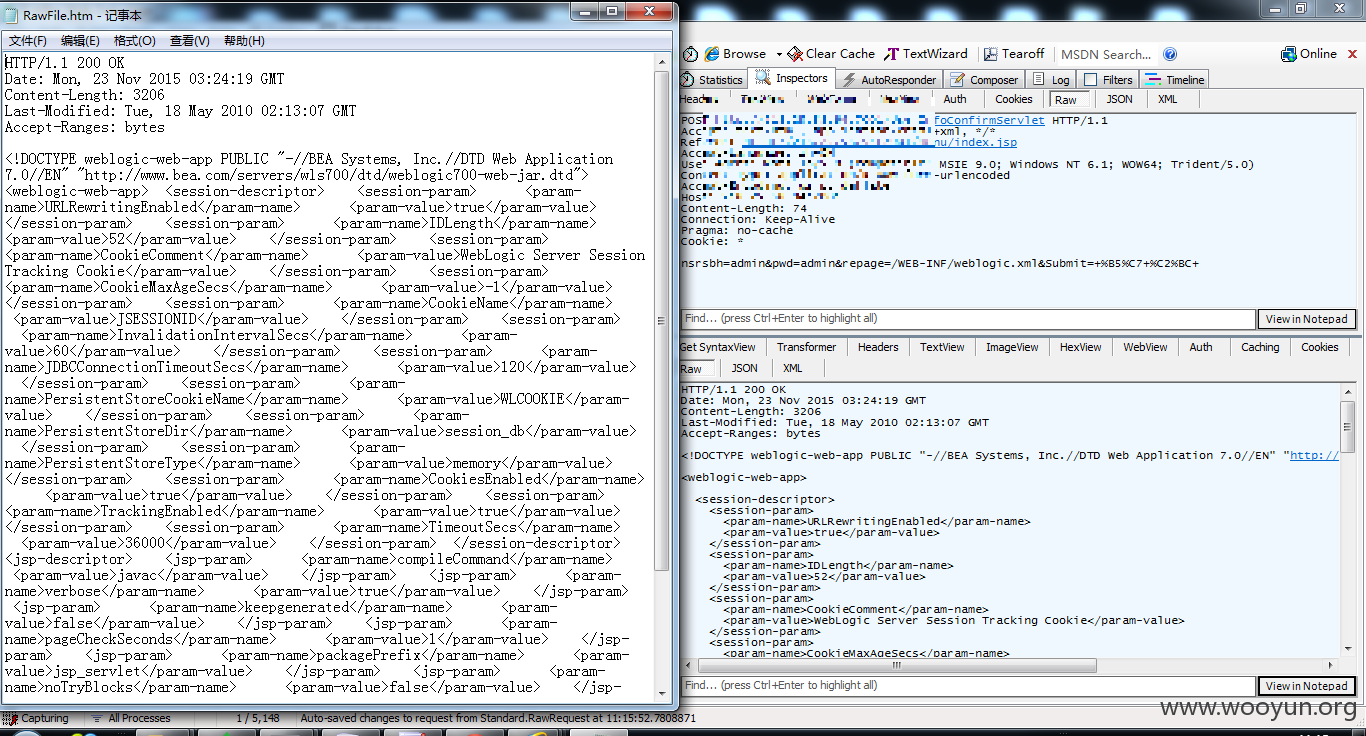
Task: Open Notepad's 文件(F) menu
Action: [28, 41]
